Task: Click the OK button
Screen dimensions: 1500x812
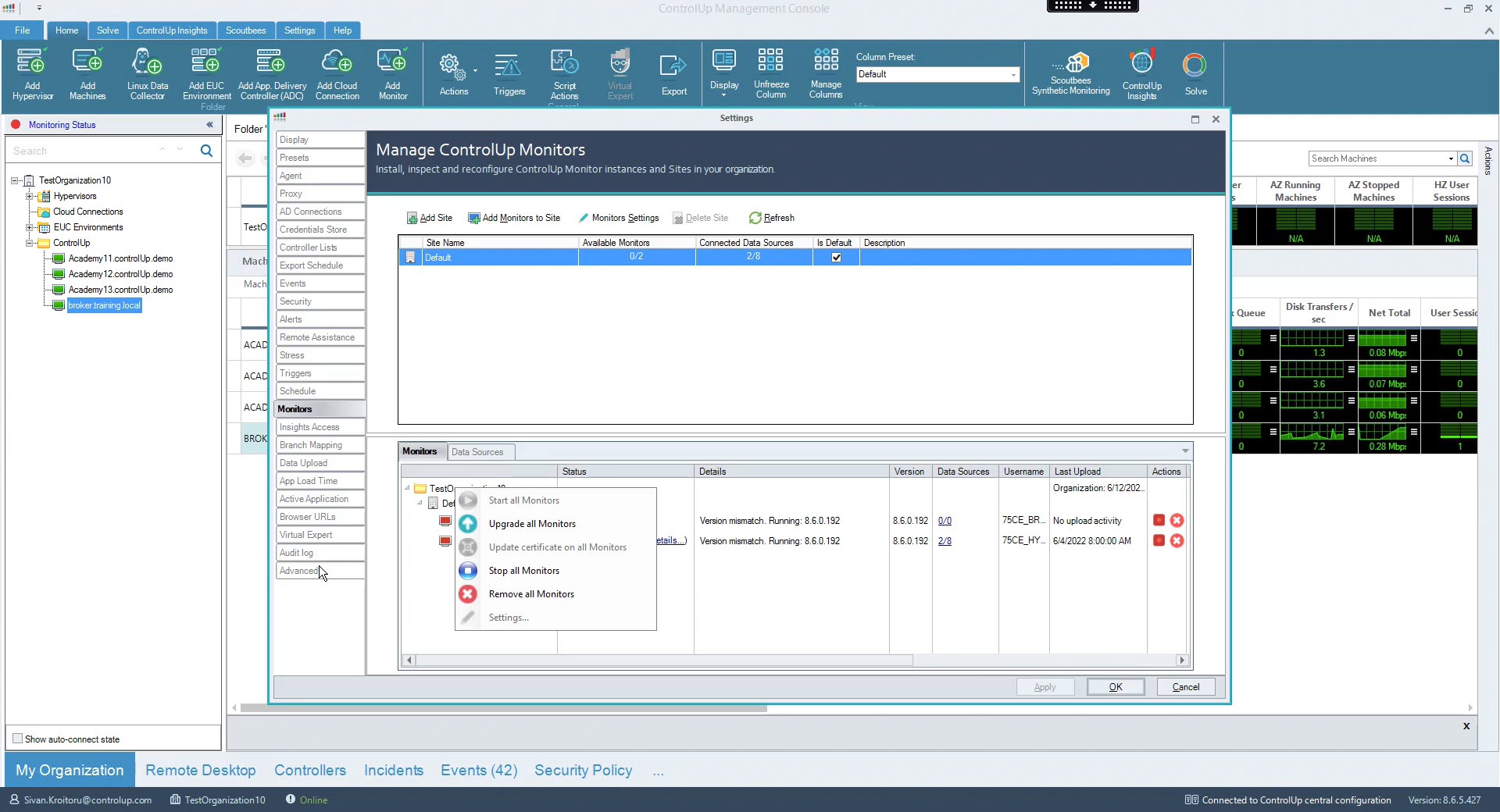Action: pyautogui.click(x=1115, y=687)
